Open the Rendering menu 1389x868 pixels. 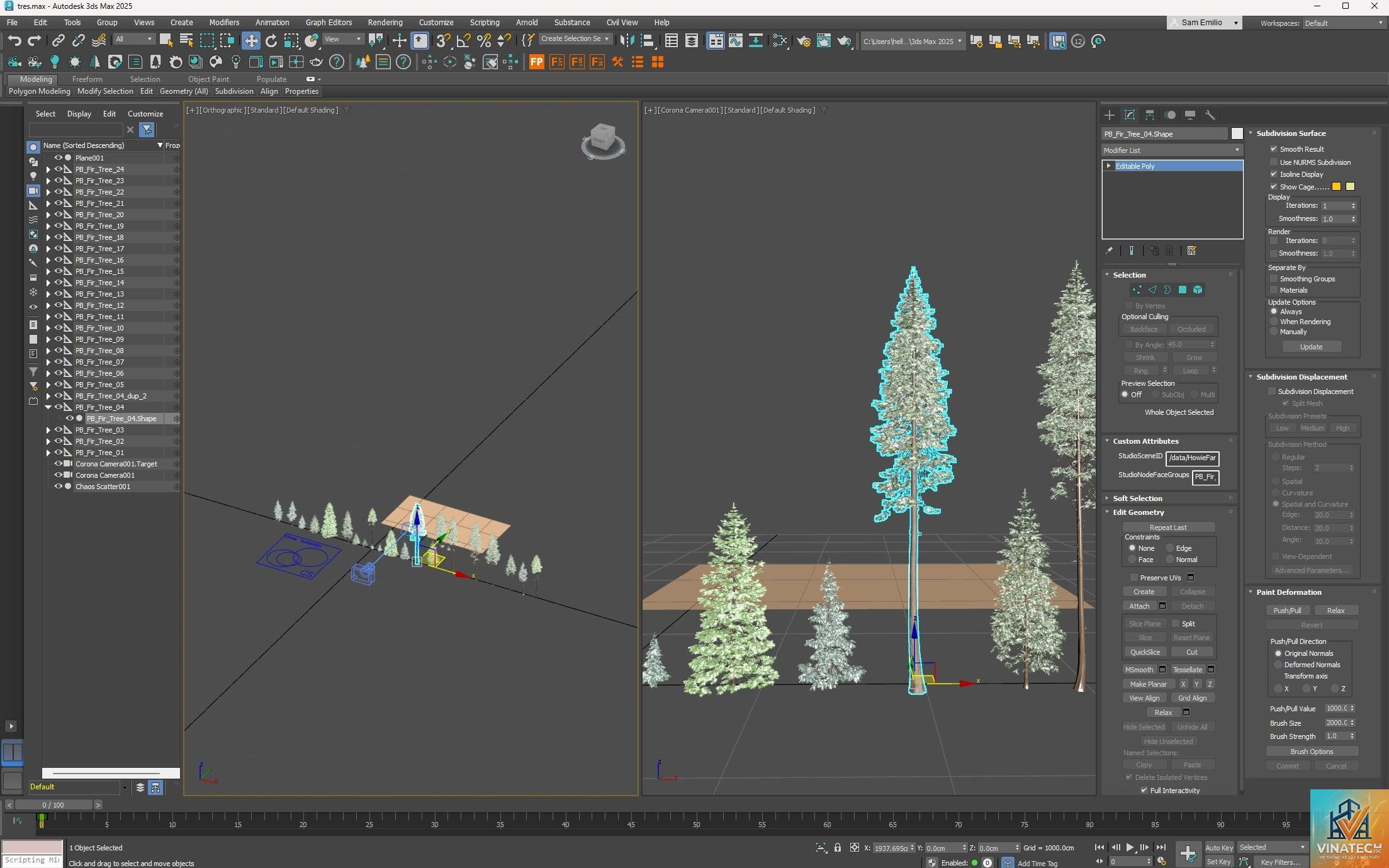385,22
